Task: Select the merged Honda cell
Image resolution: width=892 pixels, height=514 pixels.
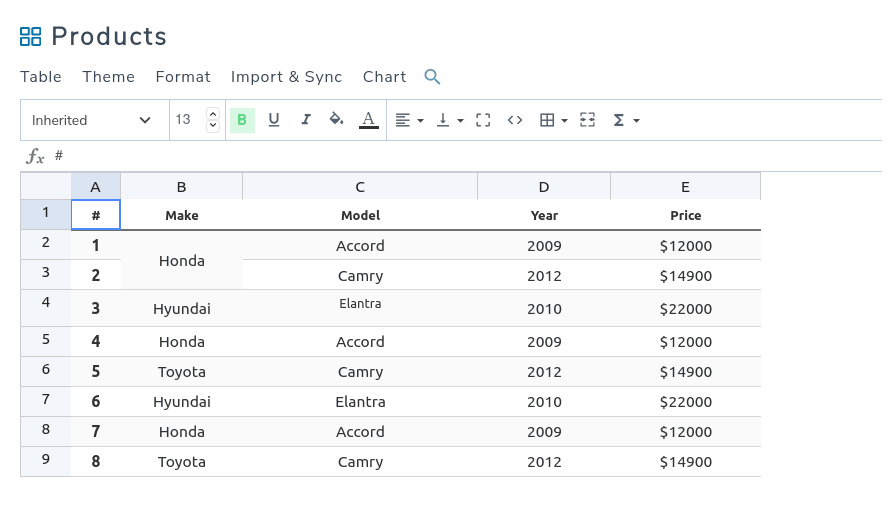Action: coord(181,260)
